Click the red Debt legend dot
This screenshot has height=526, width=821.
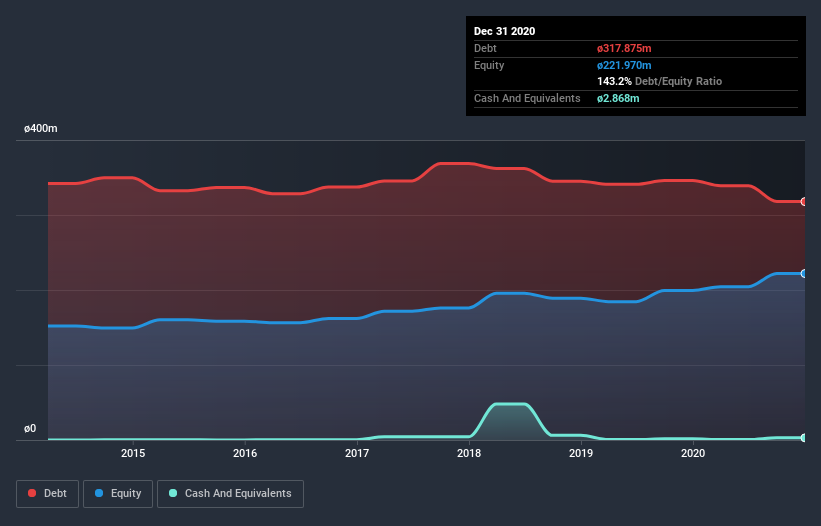coord(32,493)
